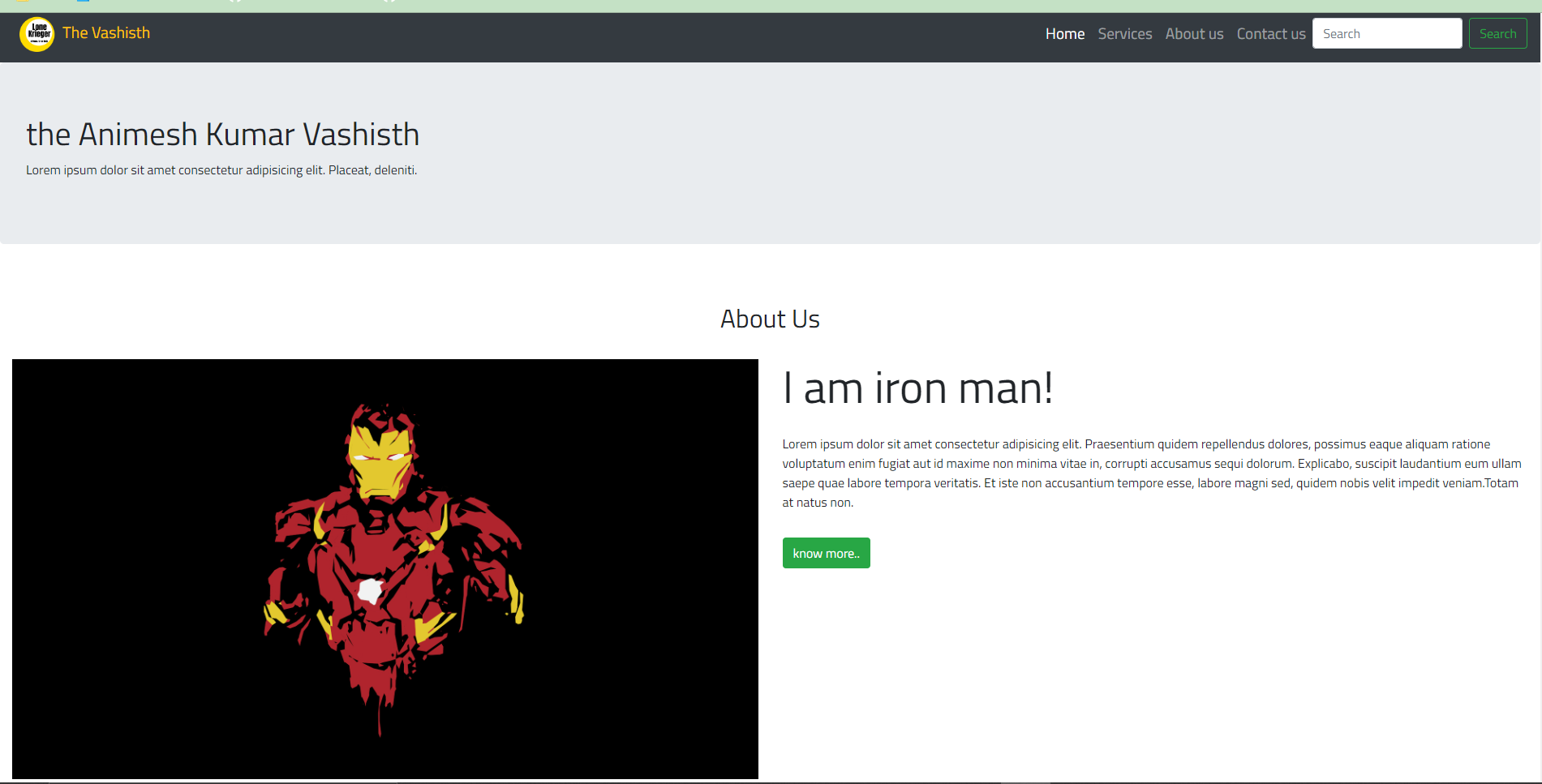Navigate to About us in navbar
Screen dimensions: 1542x784
[x=1194, y=34]
